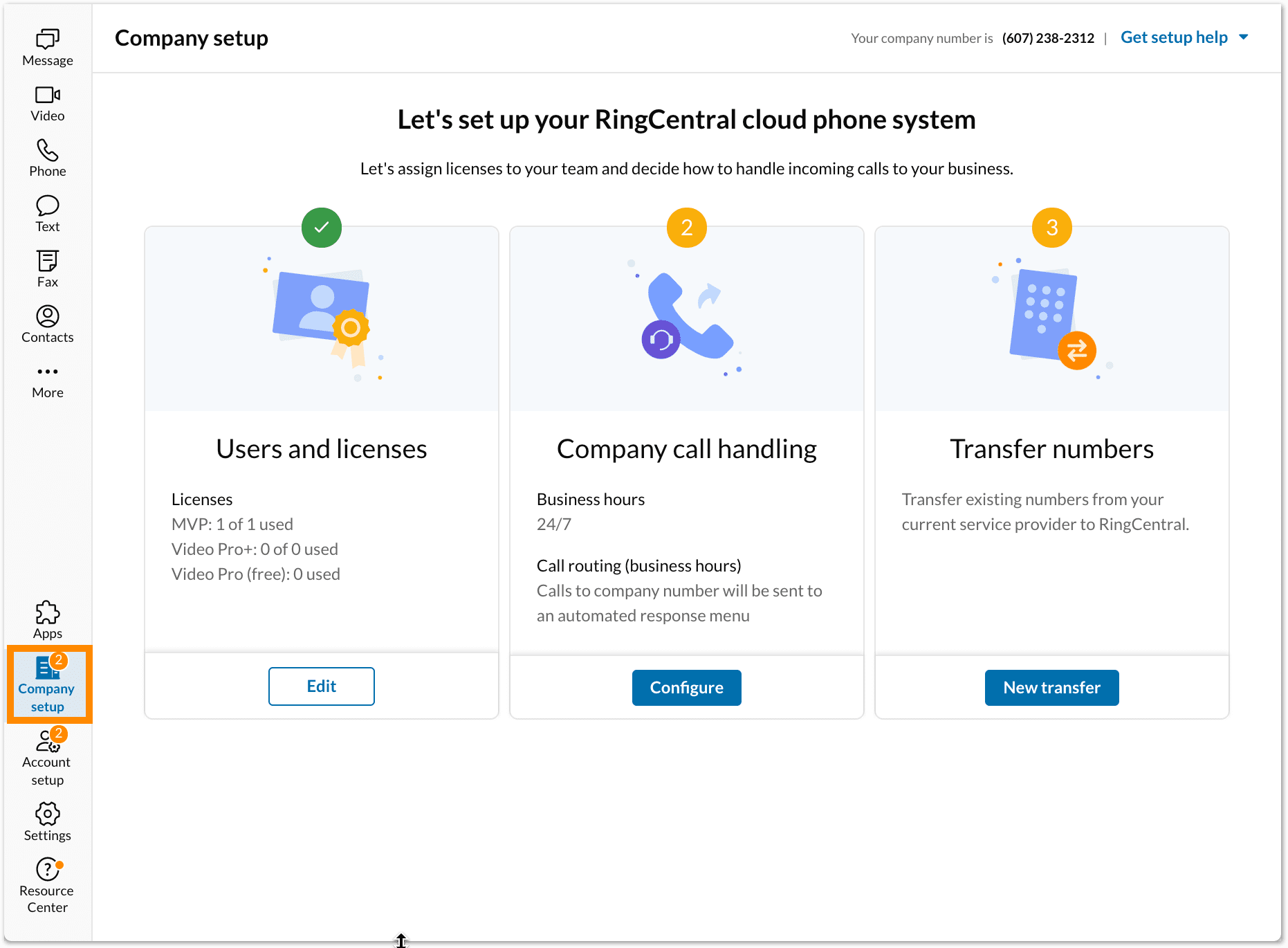Click the green checkmark on Users and licenses
The height and width of the screenshot is (948, 1288).
coord(321,228)
